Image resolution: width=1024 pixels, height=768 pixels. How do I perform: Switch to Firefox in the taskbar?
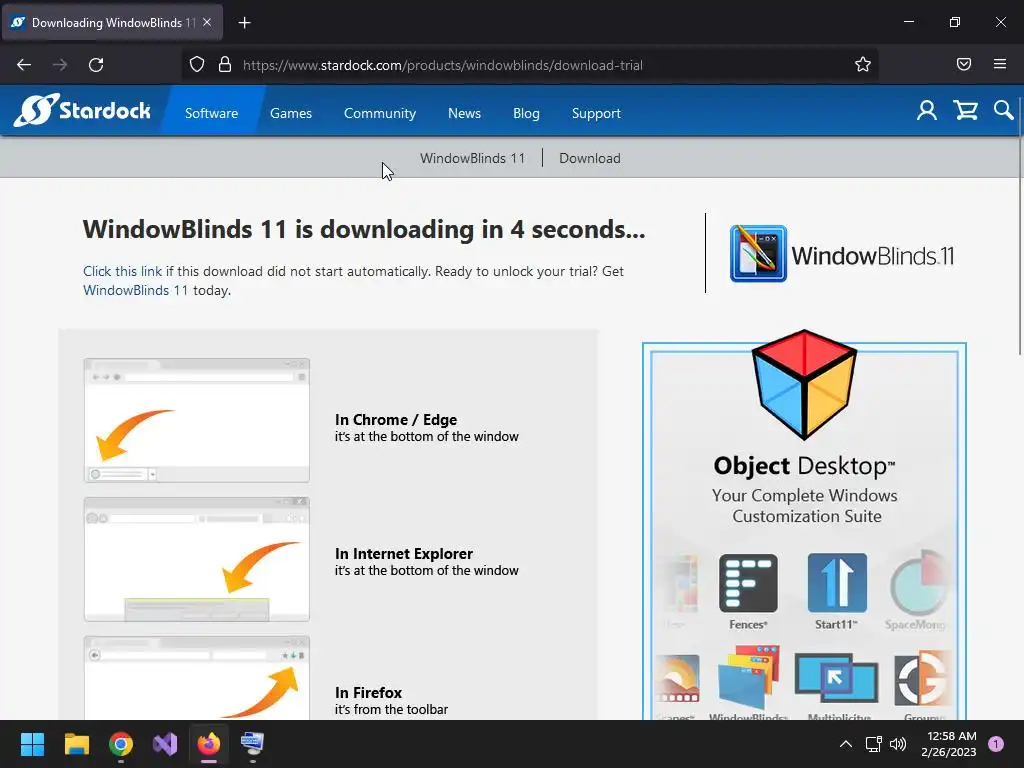tap(209, 744)
